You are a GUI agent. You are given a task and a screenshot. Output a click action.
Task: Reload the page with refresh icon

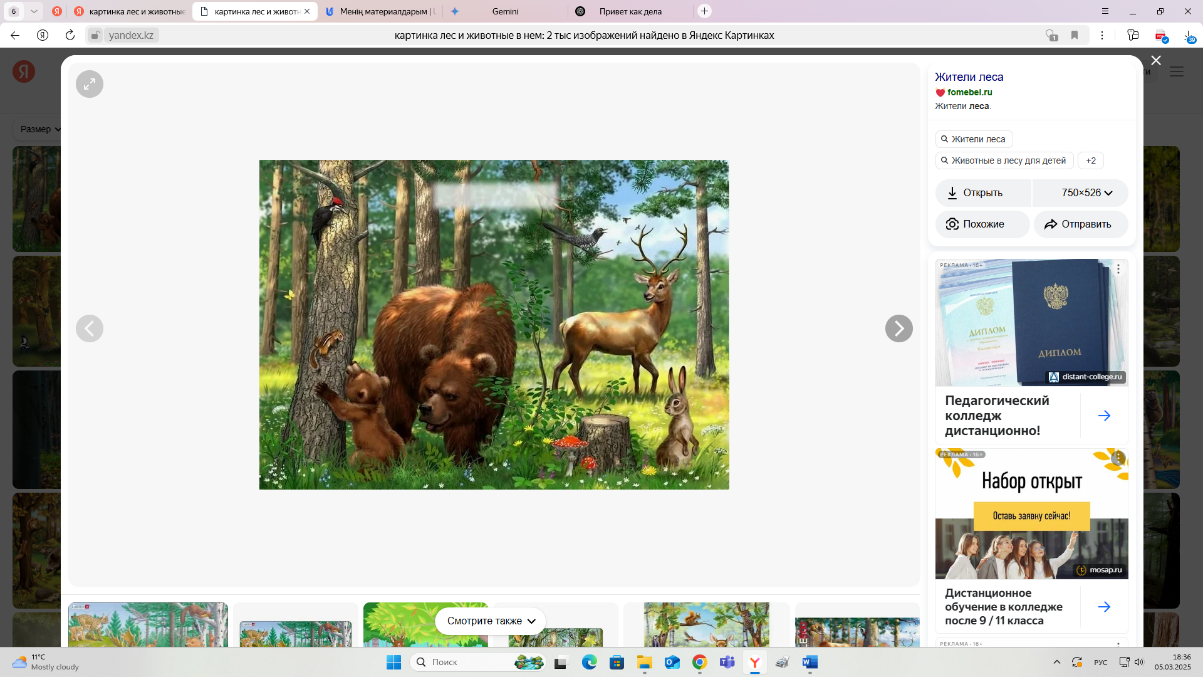pos(70,35)
